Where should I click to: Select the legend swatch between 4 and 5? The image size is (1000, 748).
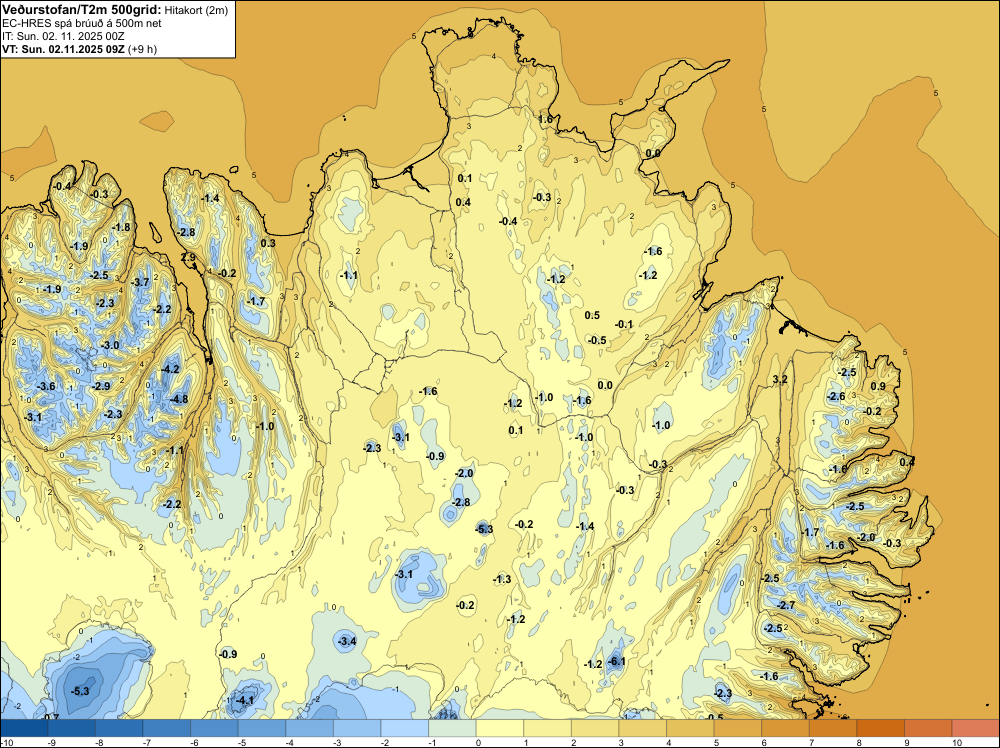tap(690, 728)
